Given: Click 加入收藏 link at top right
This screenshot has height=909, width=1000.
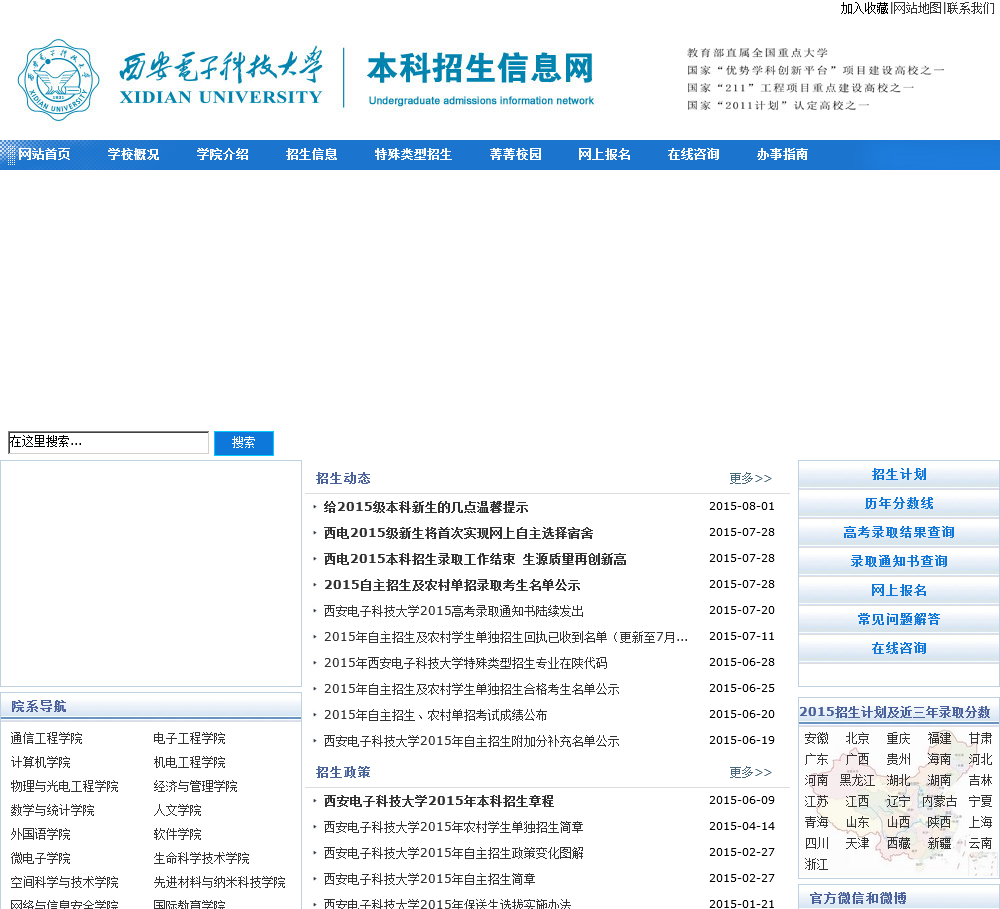Looking at the screenshot, I should 864,8.
